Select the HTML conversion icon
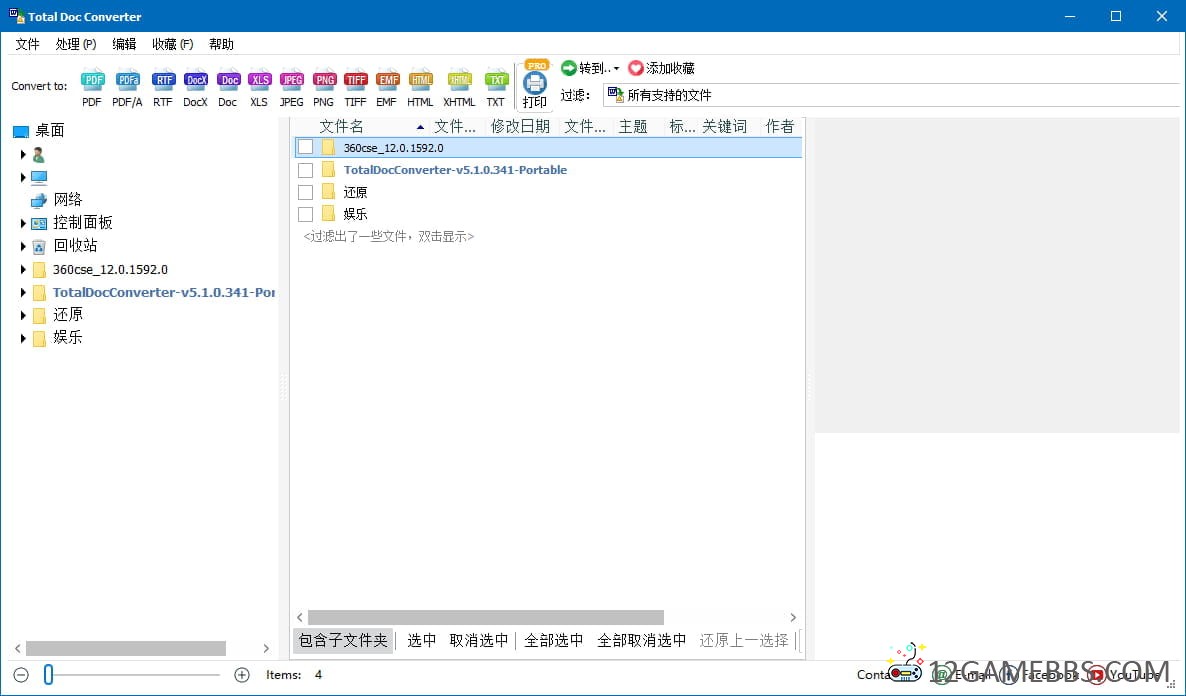 (x=420, y=81)
